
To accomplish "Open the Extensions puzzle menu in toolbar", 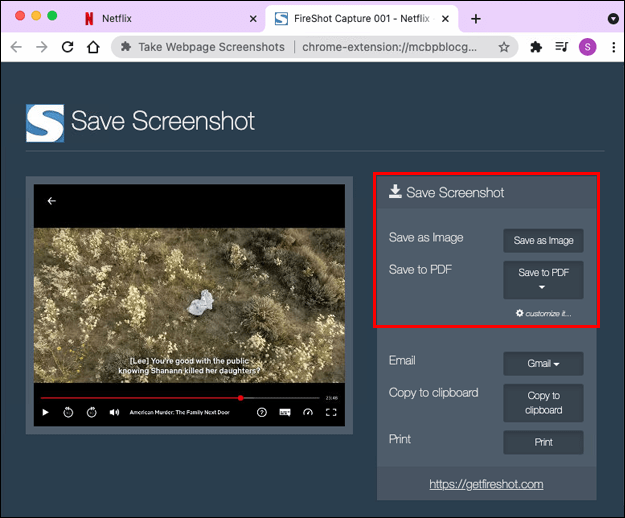I will (536, 47).
